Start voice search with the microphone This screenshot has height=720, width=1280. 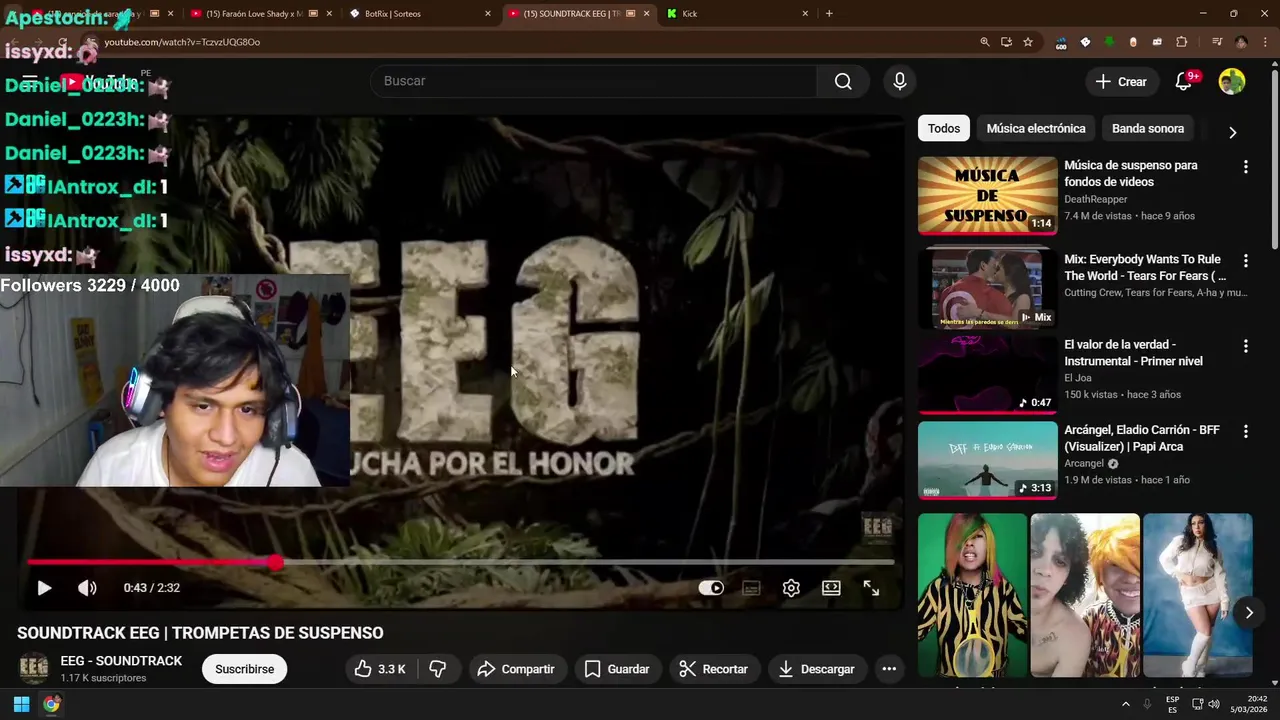[900, 81]
